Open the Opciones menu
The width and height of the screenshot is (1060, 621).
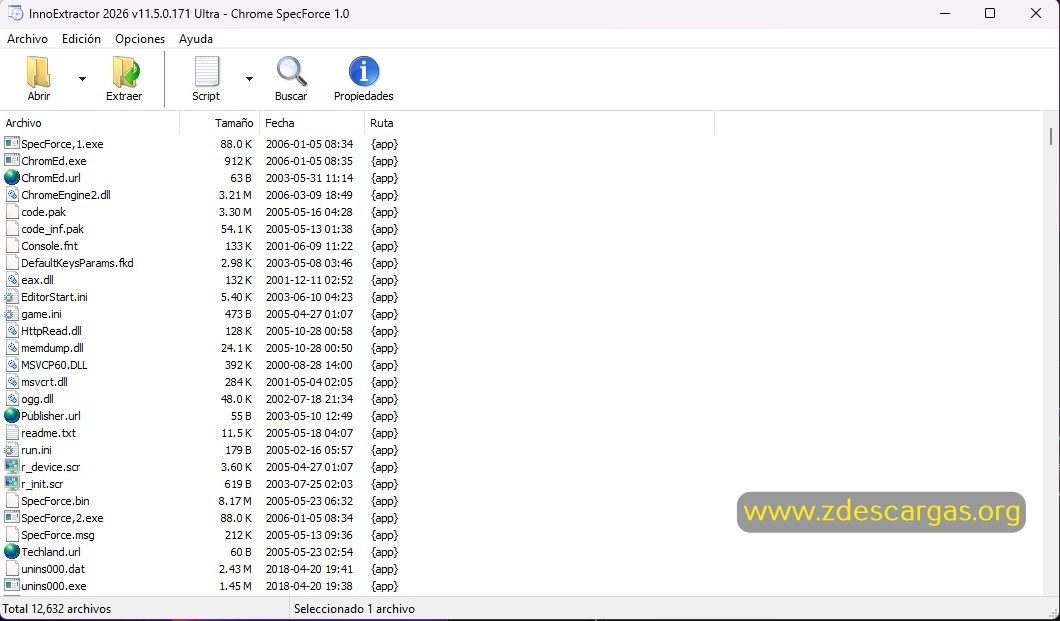(140, 39)
